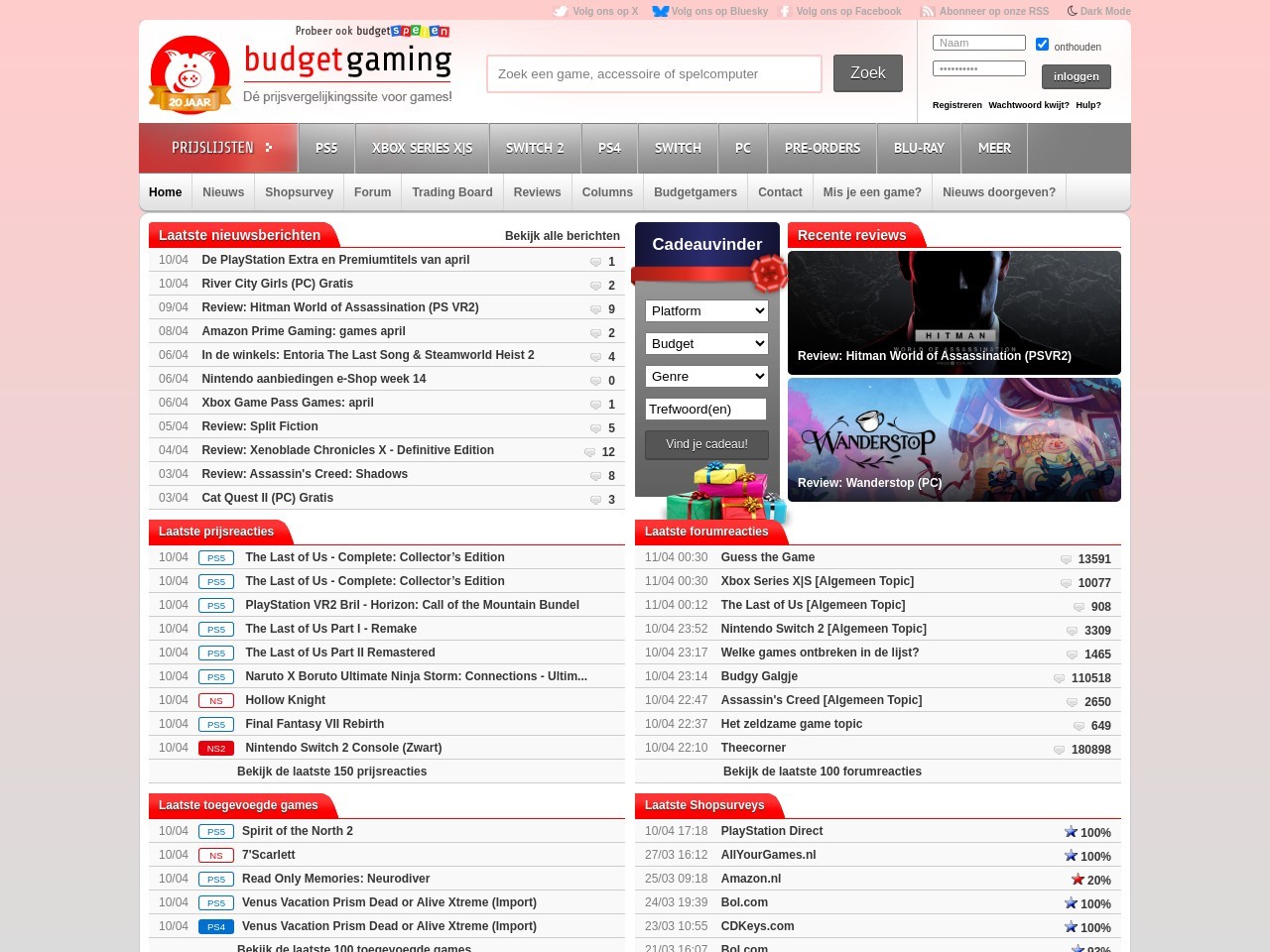Click the Bluesky butterfly icon
Viewport: 1270px width, 952px height.
pos(660,11)
